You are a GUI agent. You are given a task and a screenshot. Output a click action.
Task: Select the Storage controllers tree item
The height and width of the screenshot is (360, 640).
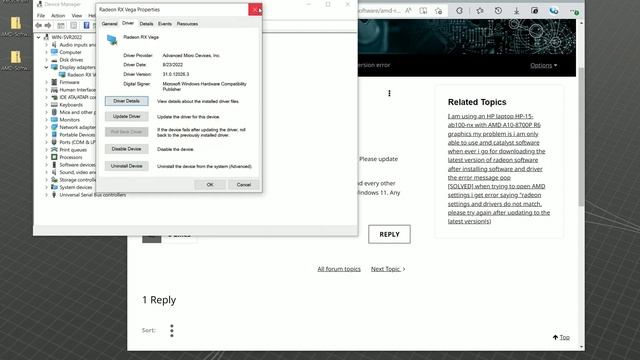tap(73, 180)
